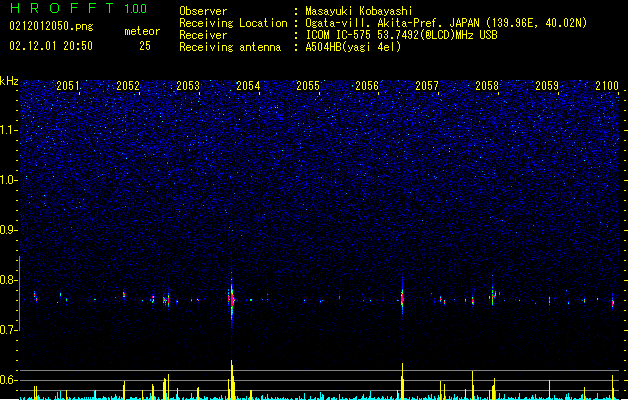Click location Ogata-vill. Akita-Pref. JAPAN text
This screenshot has height=400, width=629.
(446, 23)
